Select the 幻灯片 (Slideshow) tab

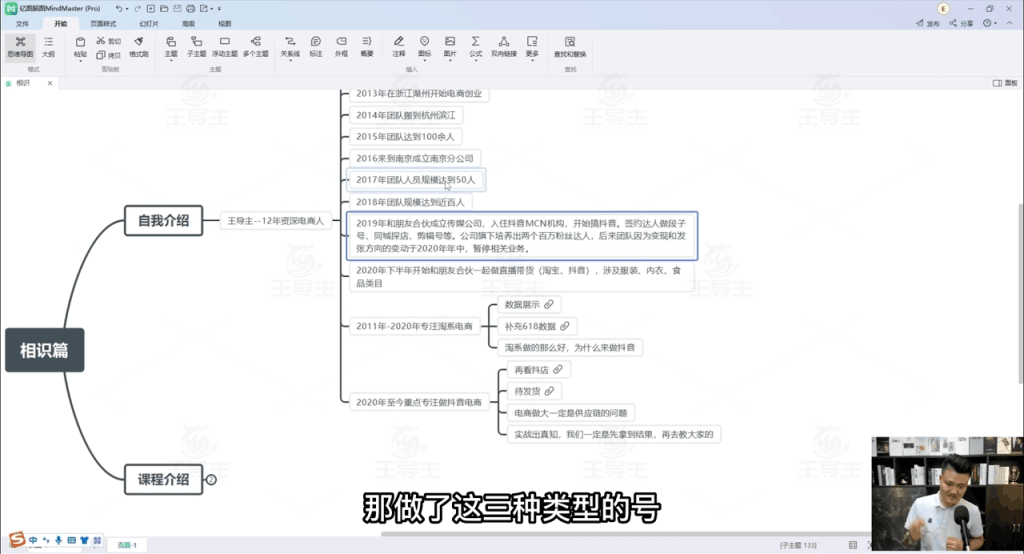coord(149,24)
